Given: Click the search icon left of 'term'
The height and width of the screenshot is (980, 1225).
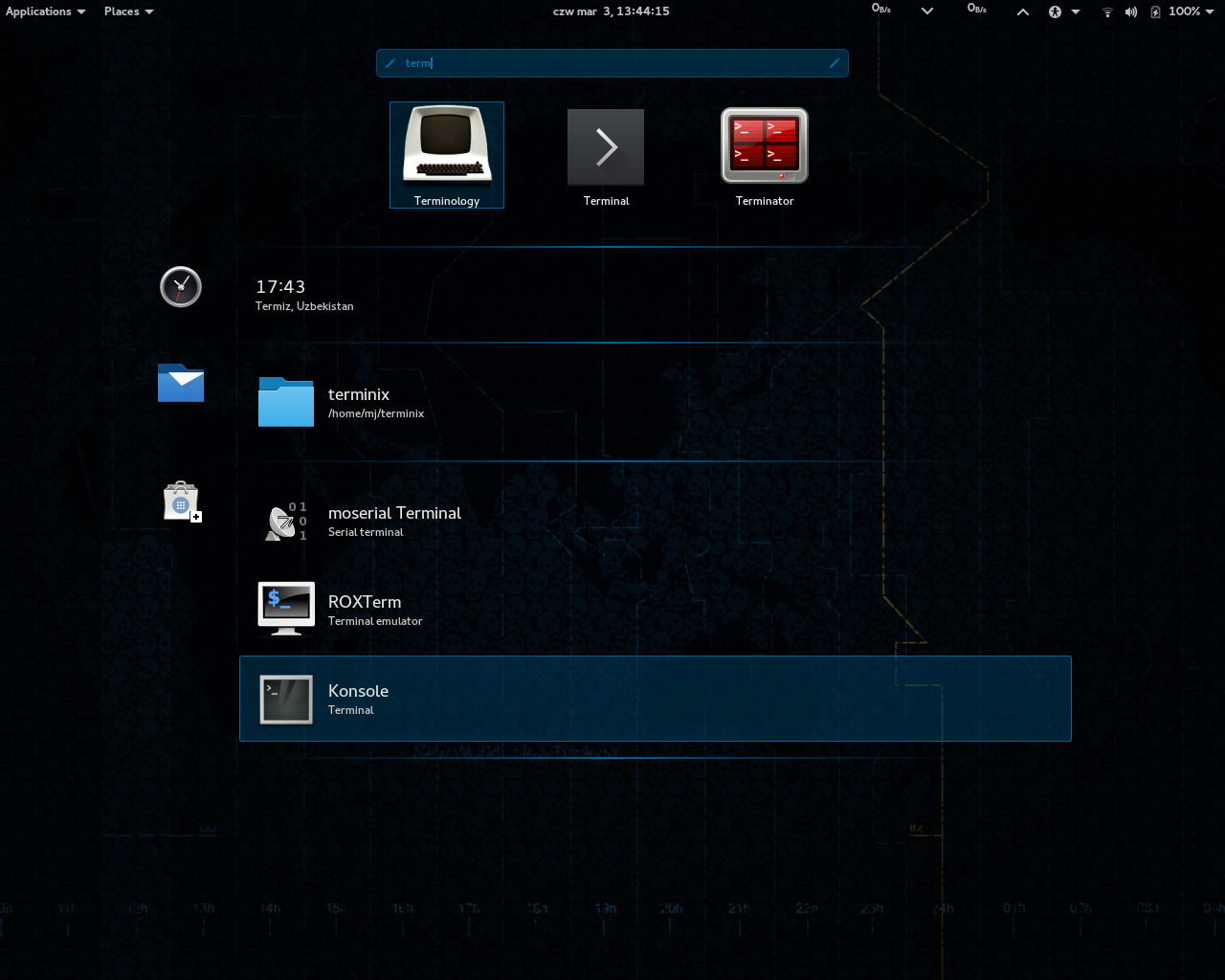Looking at the screenshot, I should pos(390,63).
